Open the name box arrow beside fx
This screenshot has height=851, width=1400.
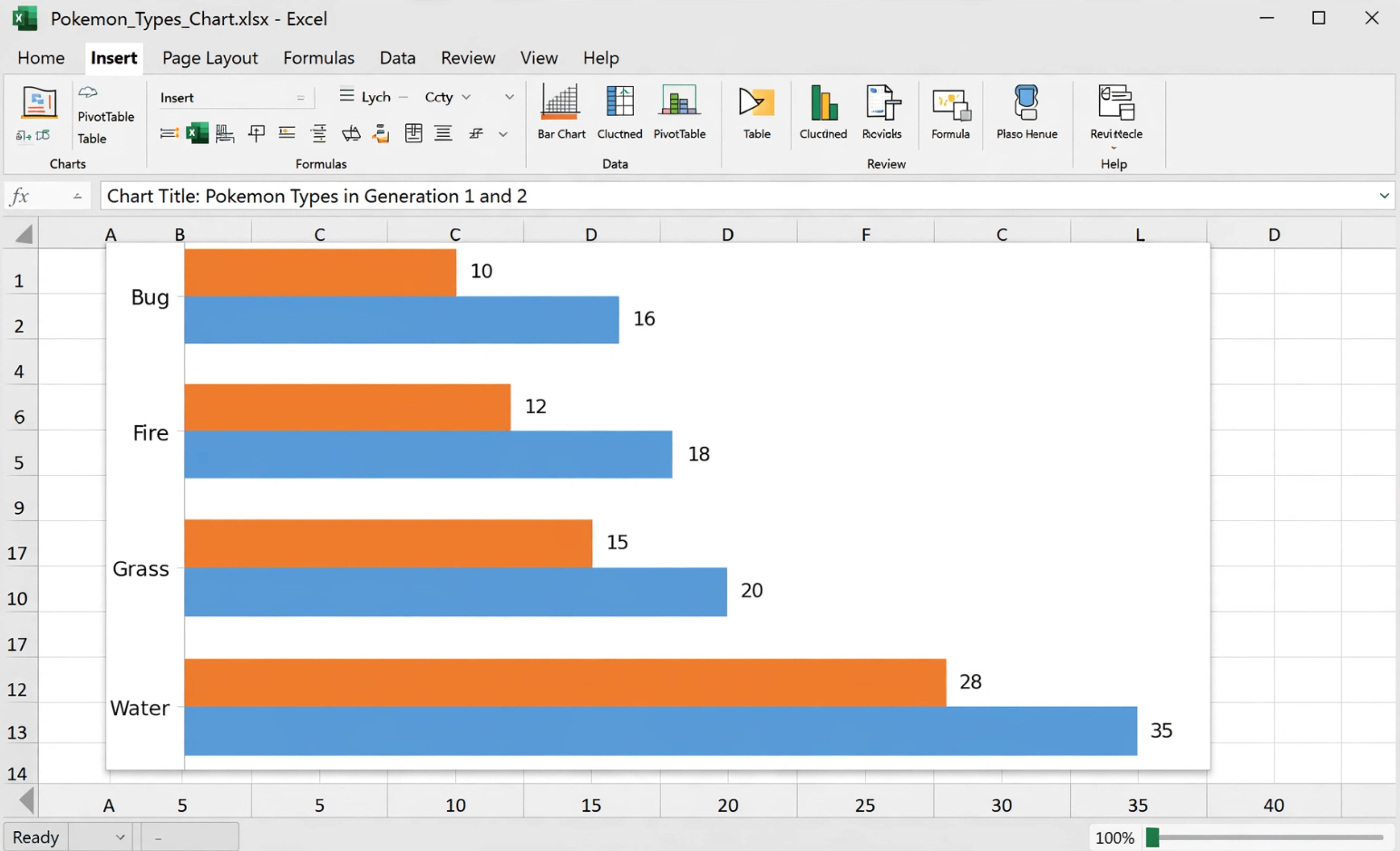(77, 196)
